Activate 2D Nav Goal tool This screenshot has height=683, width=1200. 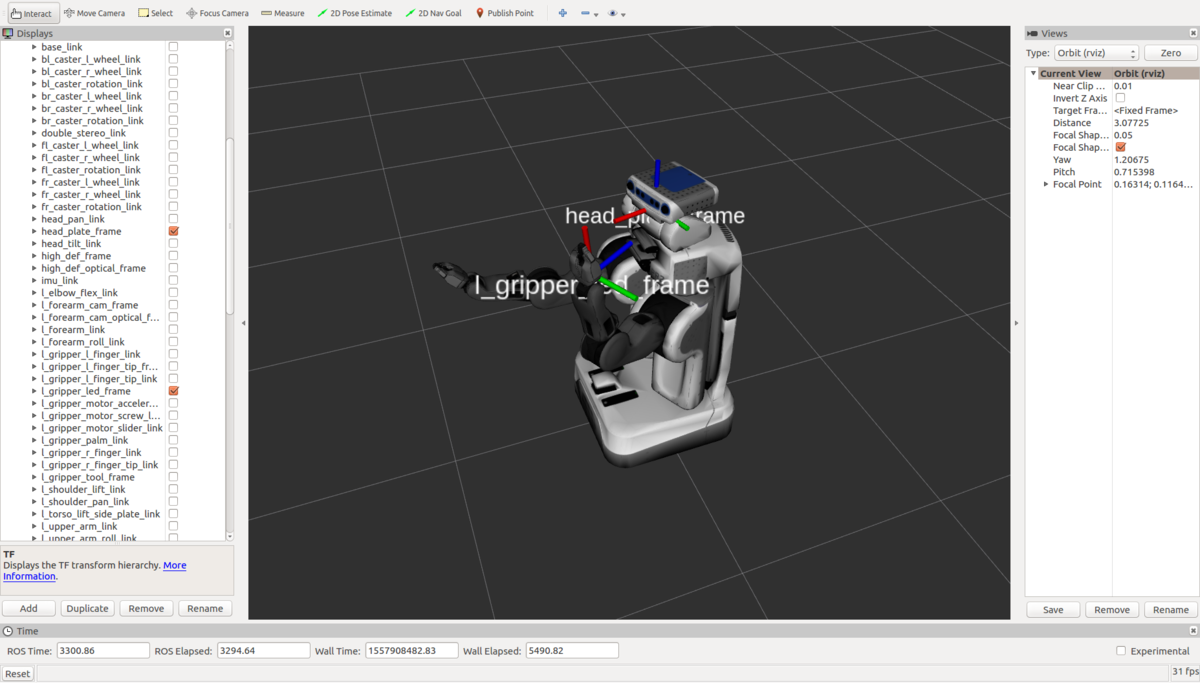433,13
